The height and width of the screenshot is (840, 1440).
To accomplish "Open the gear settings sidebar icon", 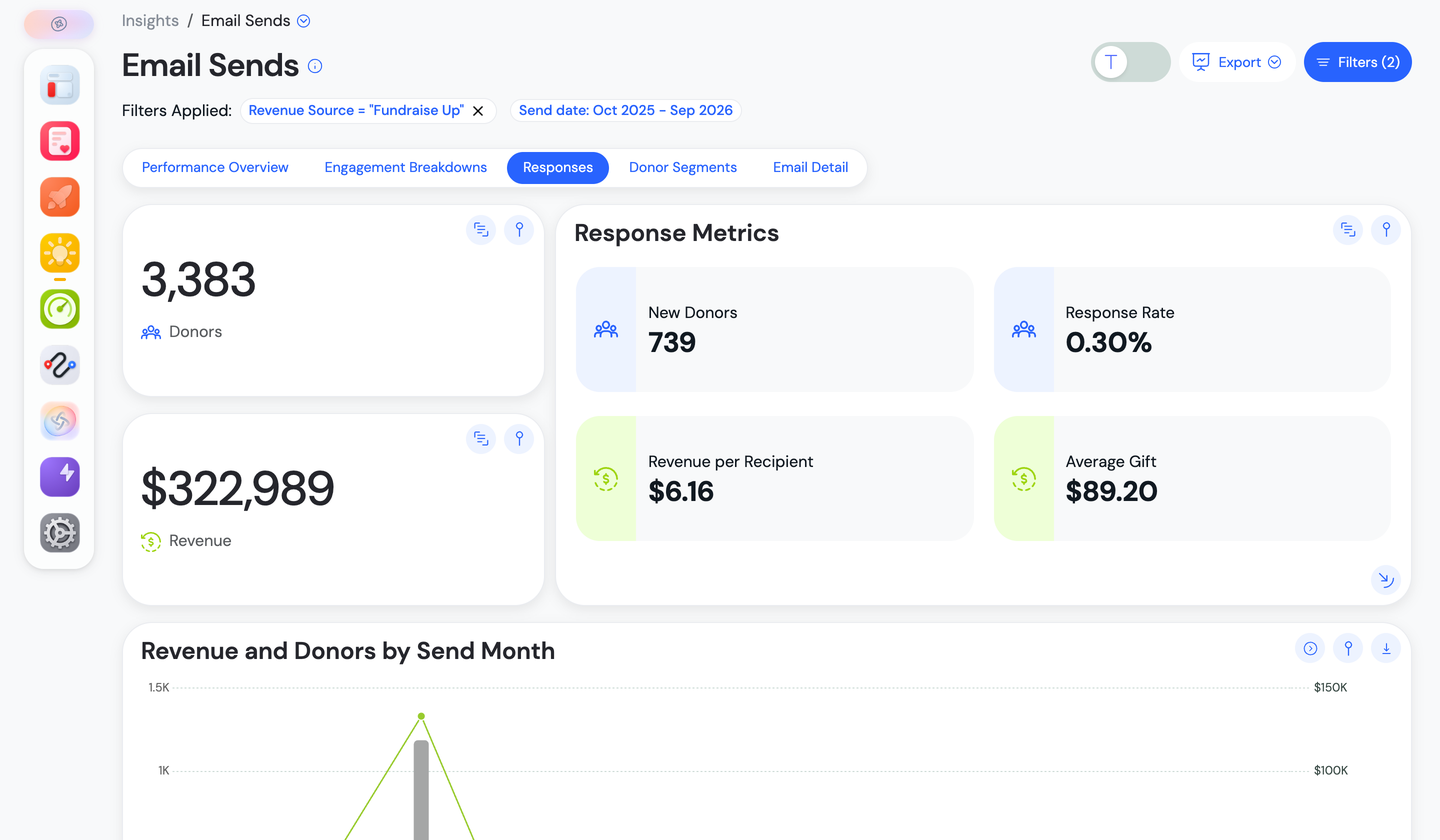I will (60, 533).
